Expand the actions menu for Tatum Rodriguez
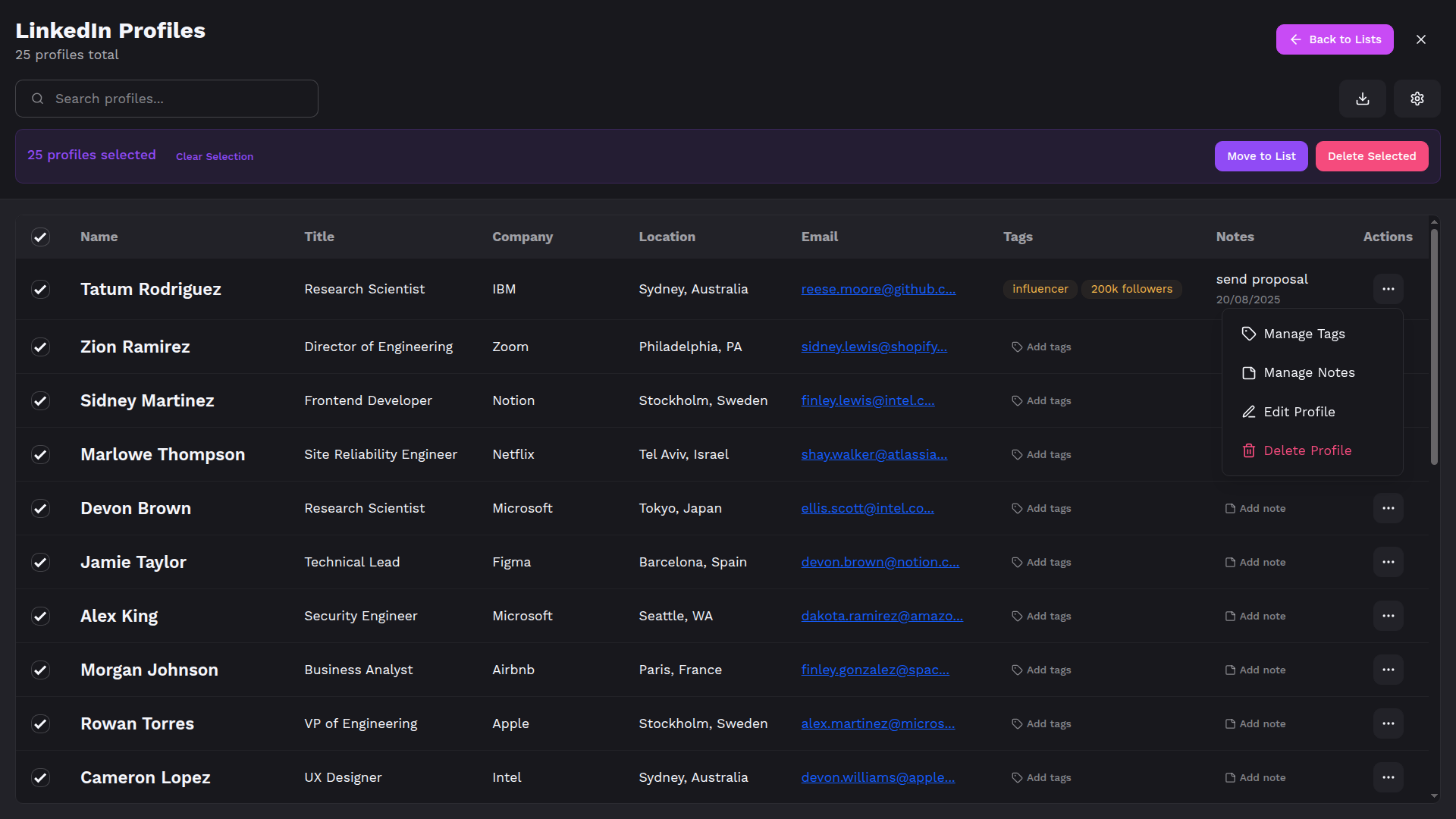The height and width of the screenshot is (819, 1456). click(x=1388, y=290)
